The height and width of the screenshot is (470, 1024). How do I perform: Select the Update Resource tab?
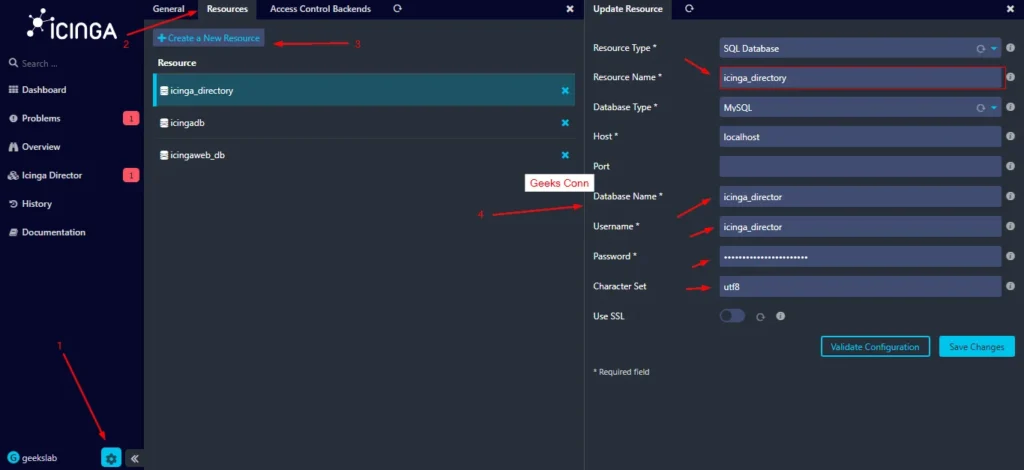pos(628,9)
